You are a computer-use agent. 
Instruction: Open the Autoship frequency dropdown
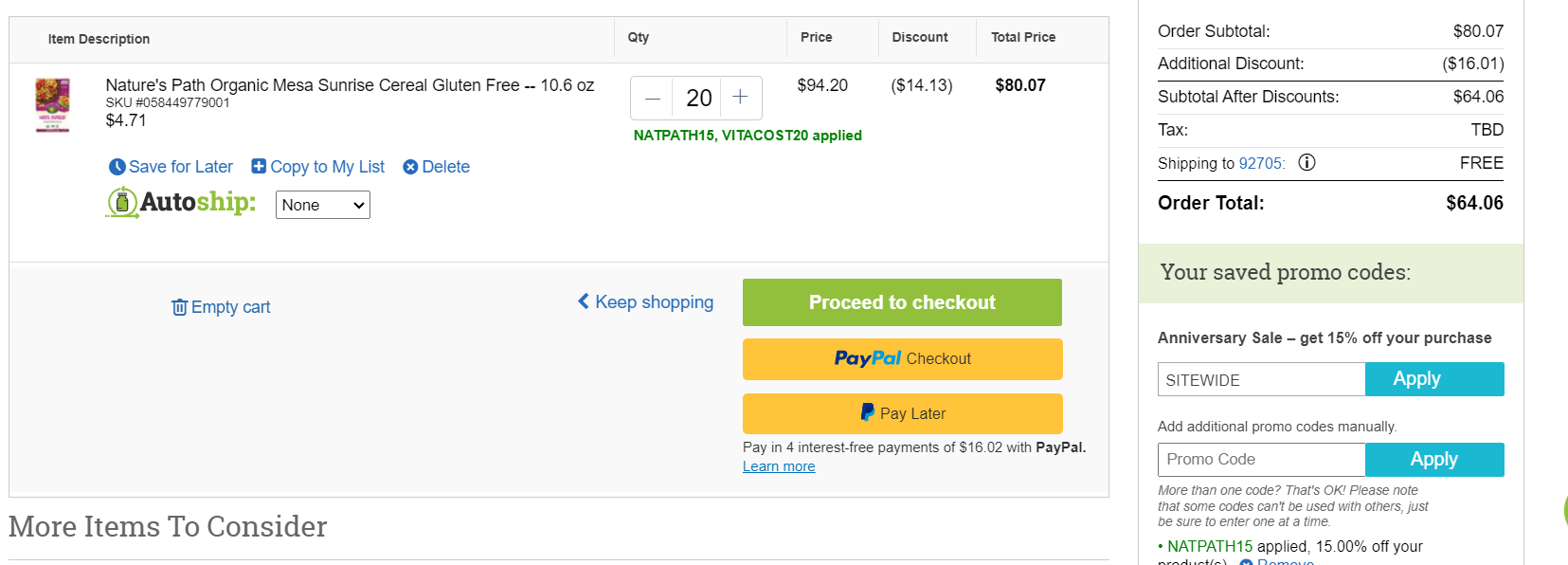[323, 205]
